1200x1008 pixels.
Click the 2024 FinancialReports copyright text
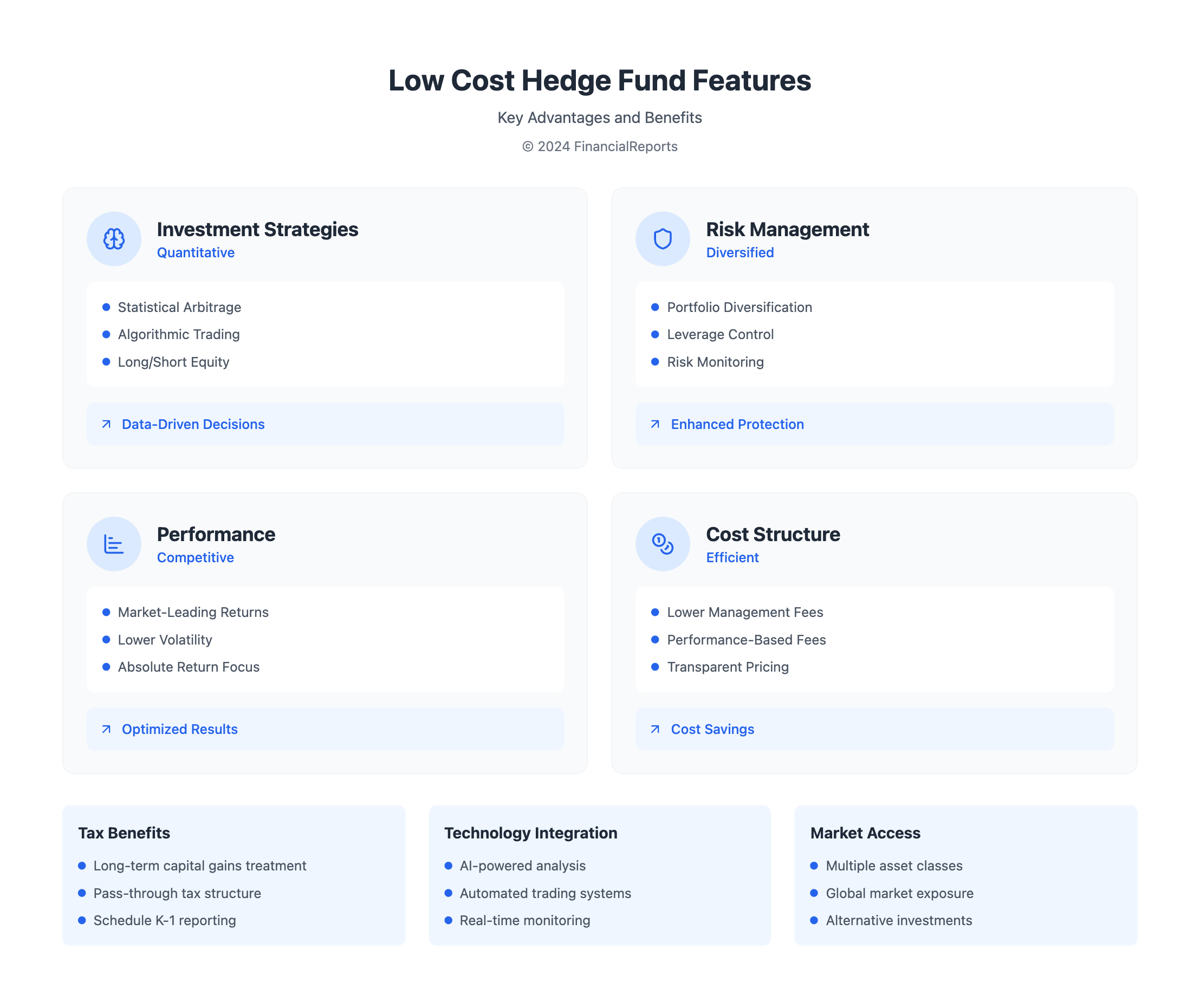click(599, 146)
